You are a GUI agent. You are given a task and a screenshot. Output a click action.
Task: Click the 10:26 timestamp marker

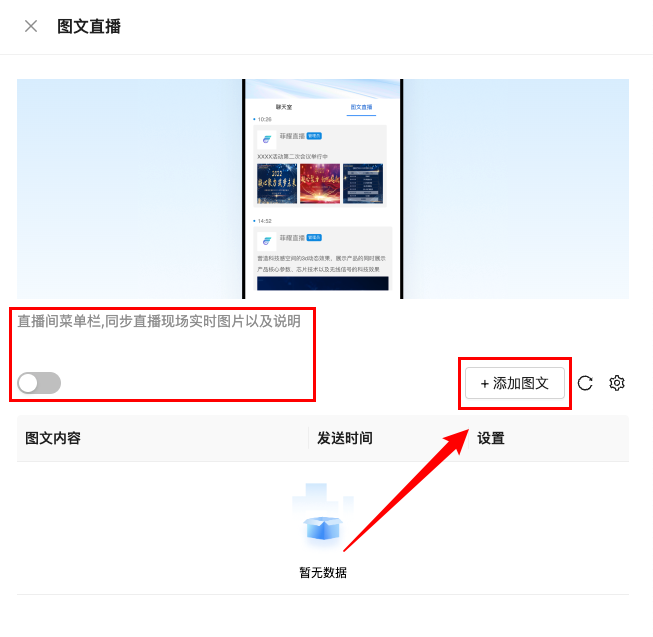tap(262, 119)
